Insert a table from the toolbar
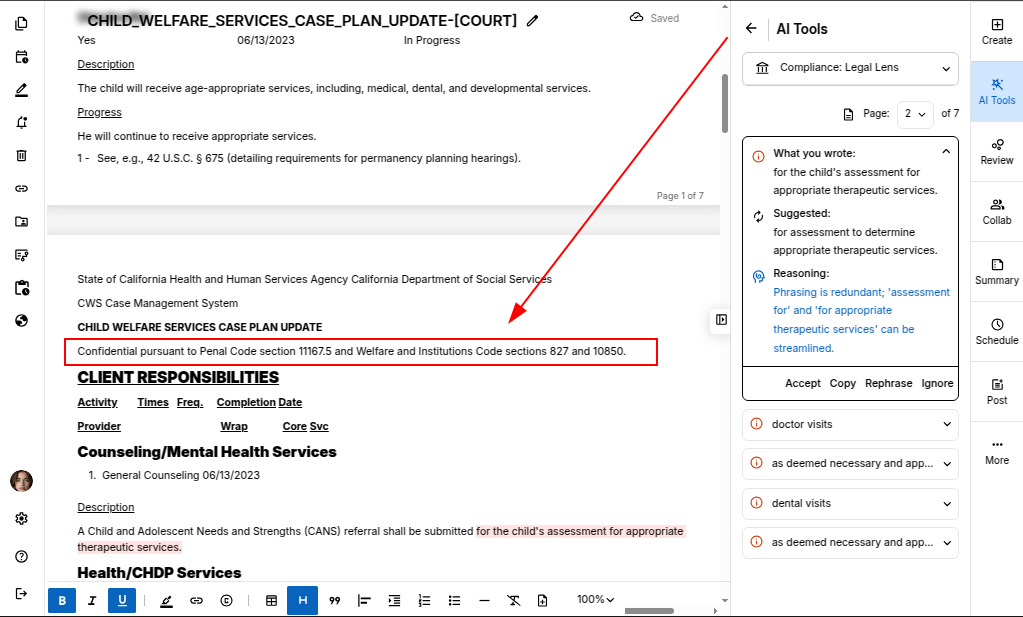Image resolution: width=1023 pixels, height=617 pixels. pos(271,600)
